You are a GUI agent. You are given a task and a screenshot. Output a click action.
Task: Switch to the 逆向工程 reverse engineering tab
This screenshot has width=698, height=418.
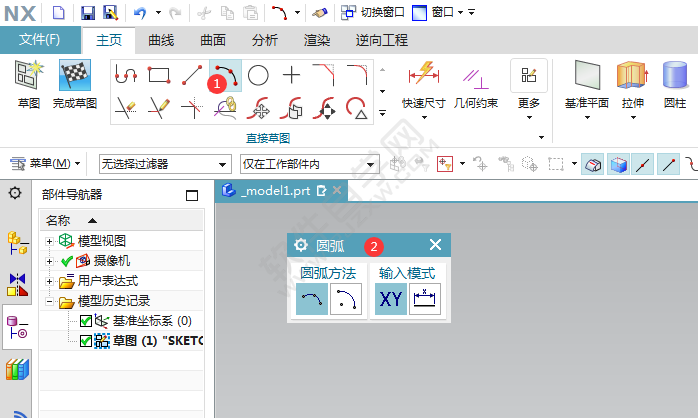(381, 40)
